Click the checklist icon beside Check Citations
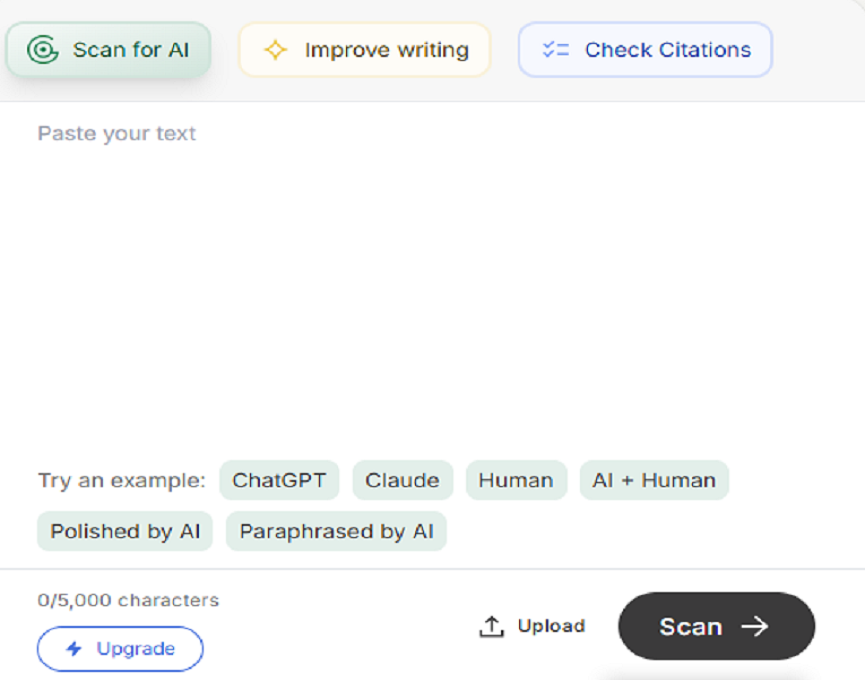This screenshot has width=865, height=680. [554, 50]
